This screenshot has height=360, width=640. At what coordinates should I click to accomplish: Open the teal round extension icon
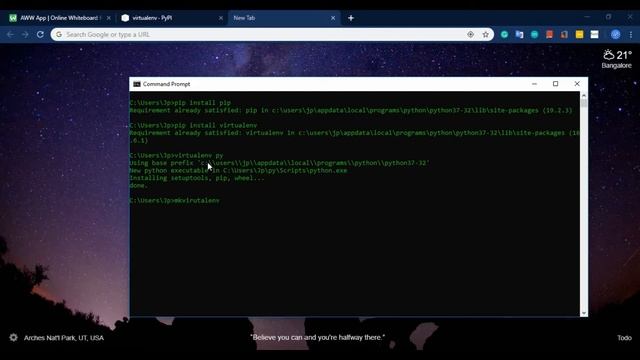coord(534,35)
